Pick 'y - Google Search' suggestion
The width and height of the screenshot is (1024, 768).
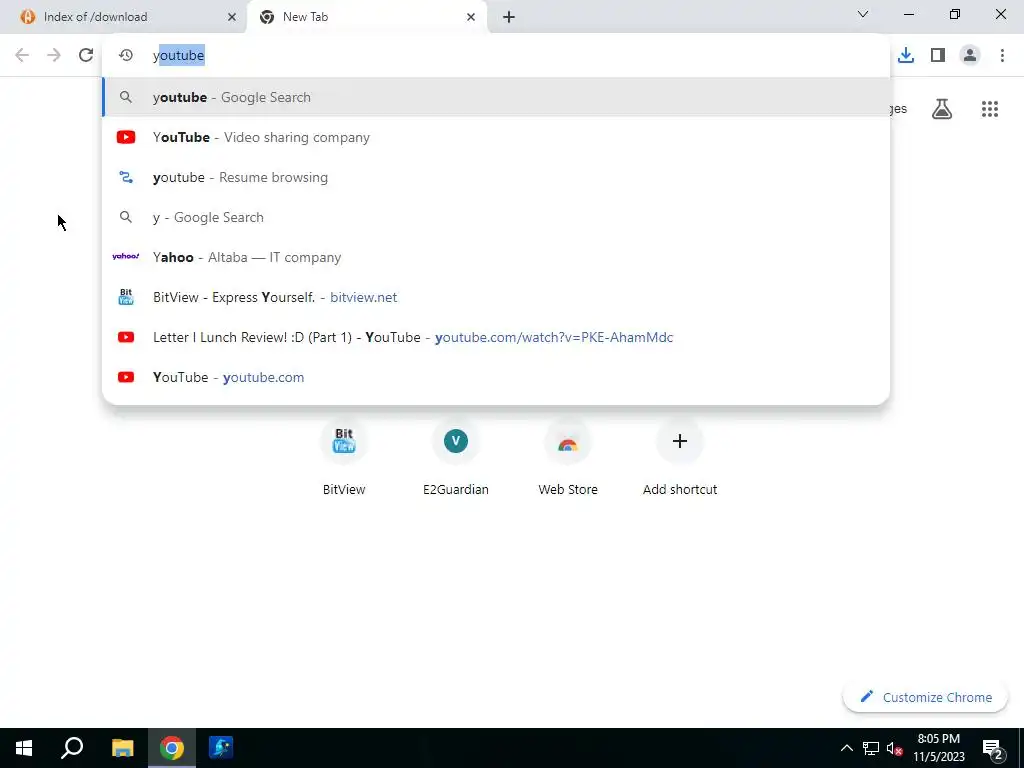[x=496, y=217]
